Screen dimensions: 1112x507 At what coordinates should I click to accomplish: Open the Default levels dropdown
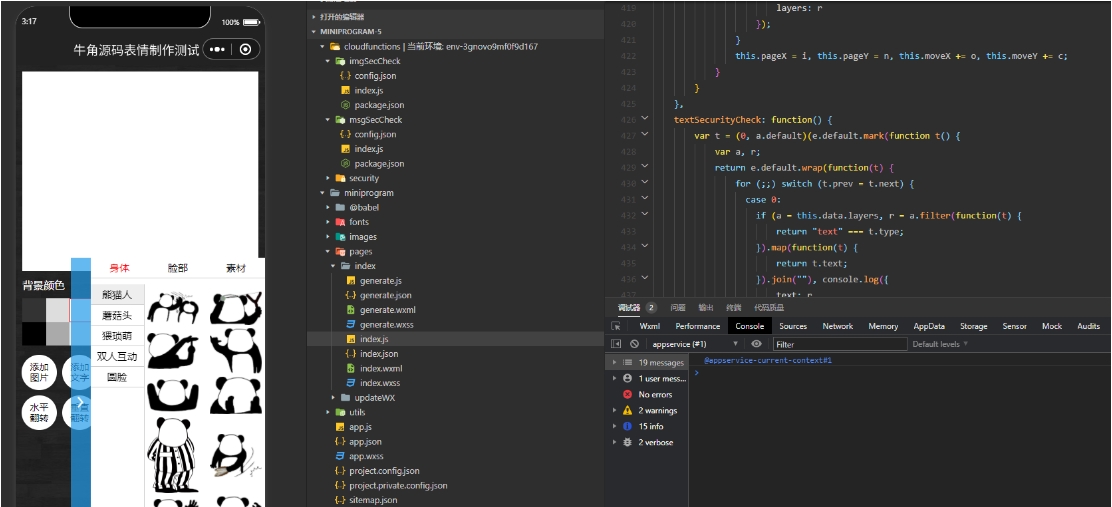pyautogui.click(x=940, y=344)
